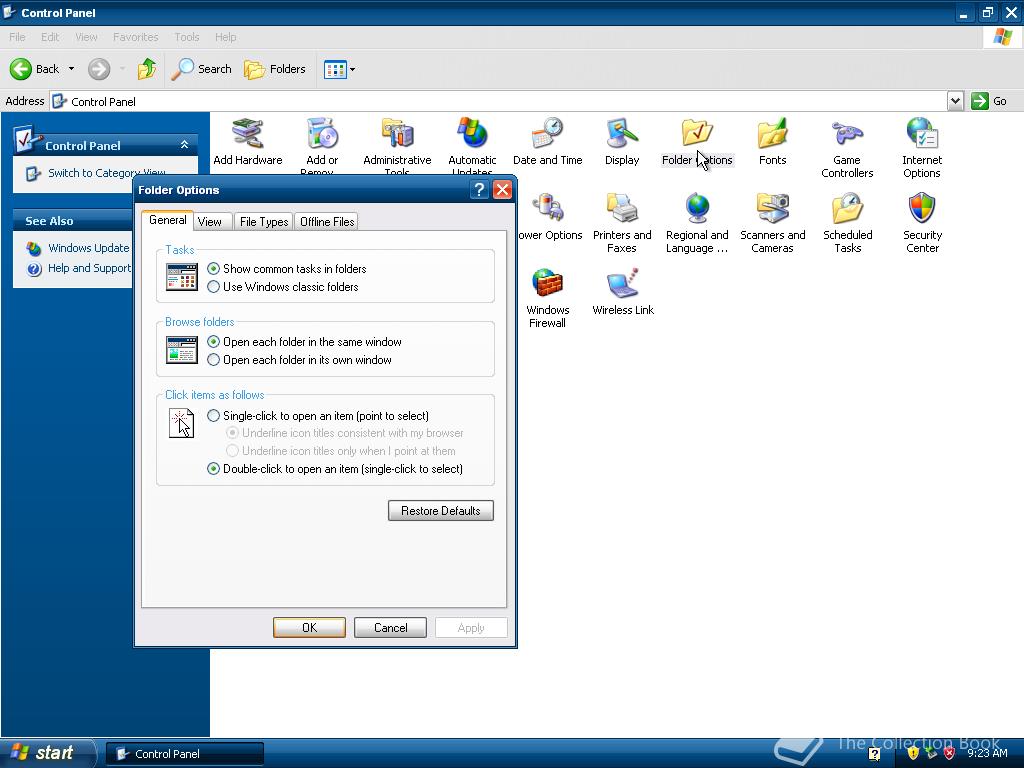Viewport: 1024px width, 768px height.
Task: Click the Folder Options help question button
Action: coord(479,190)
